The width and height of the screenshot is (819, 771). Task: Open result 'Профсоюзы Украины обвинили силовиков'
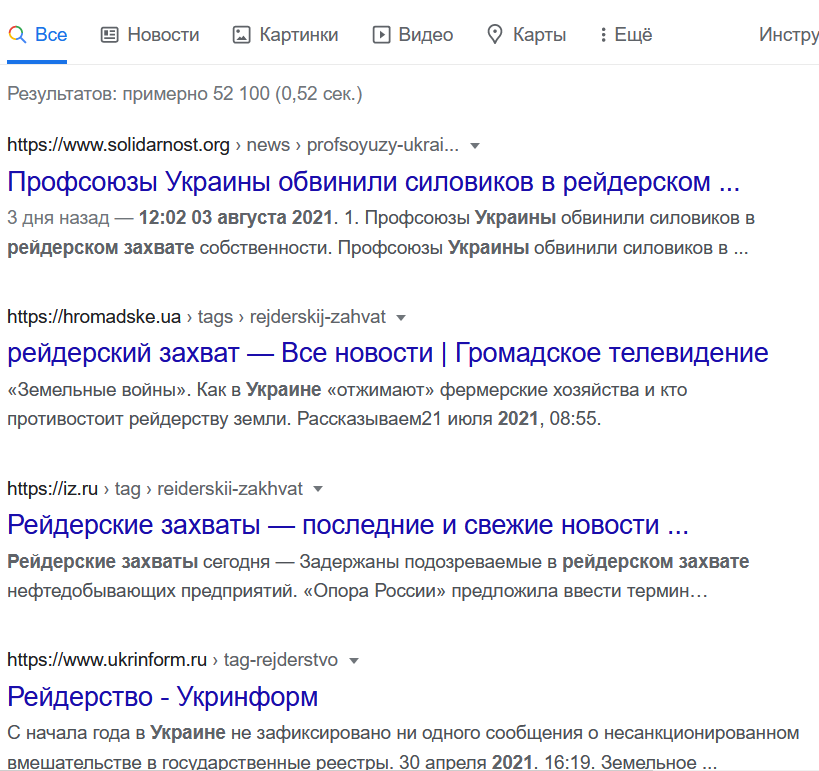pos(373,182)
